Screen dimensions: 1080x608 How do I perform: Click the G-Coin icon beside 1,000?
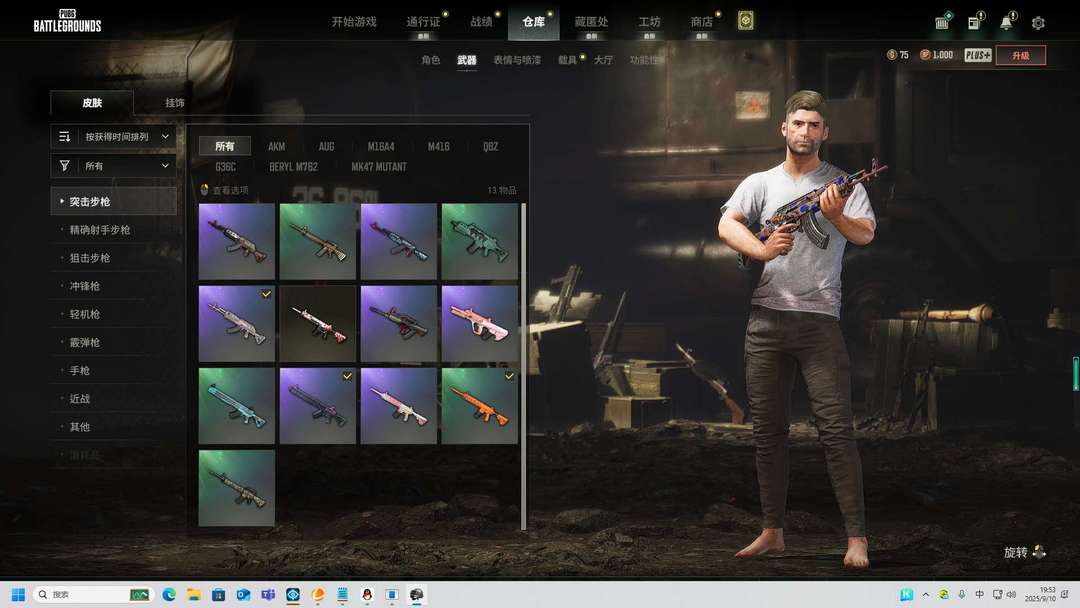(x=925, y=54)
